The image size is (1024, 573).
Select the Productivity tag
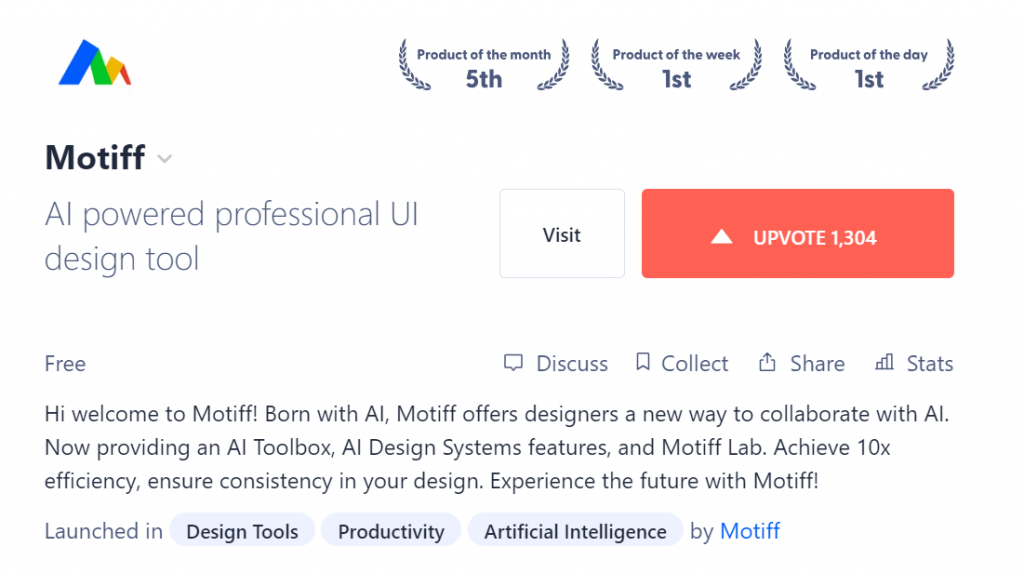coord(391,531)
